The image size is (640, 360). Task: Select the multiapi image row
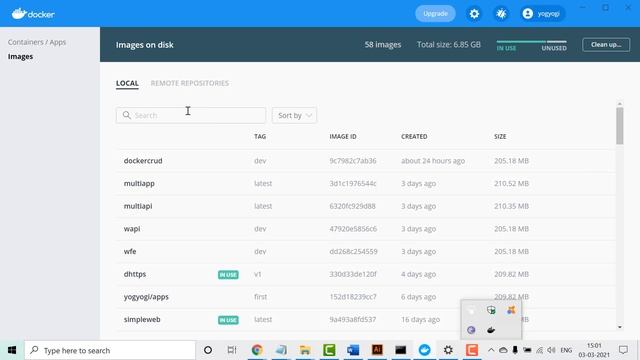[x=365, y=206]
